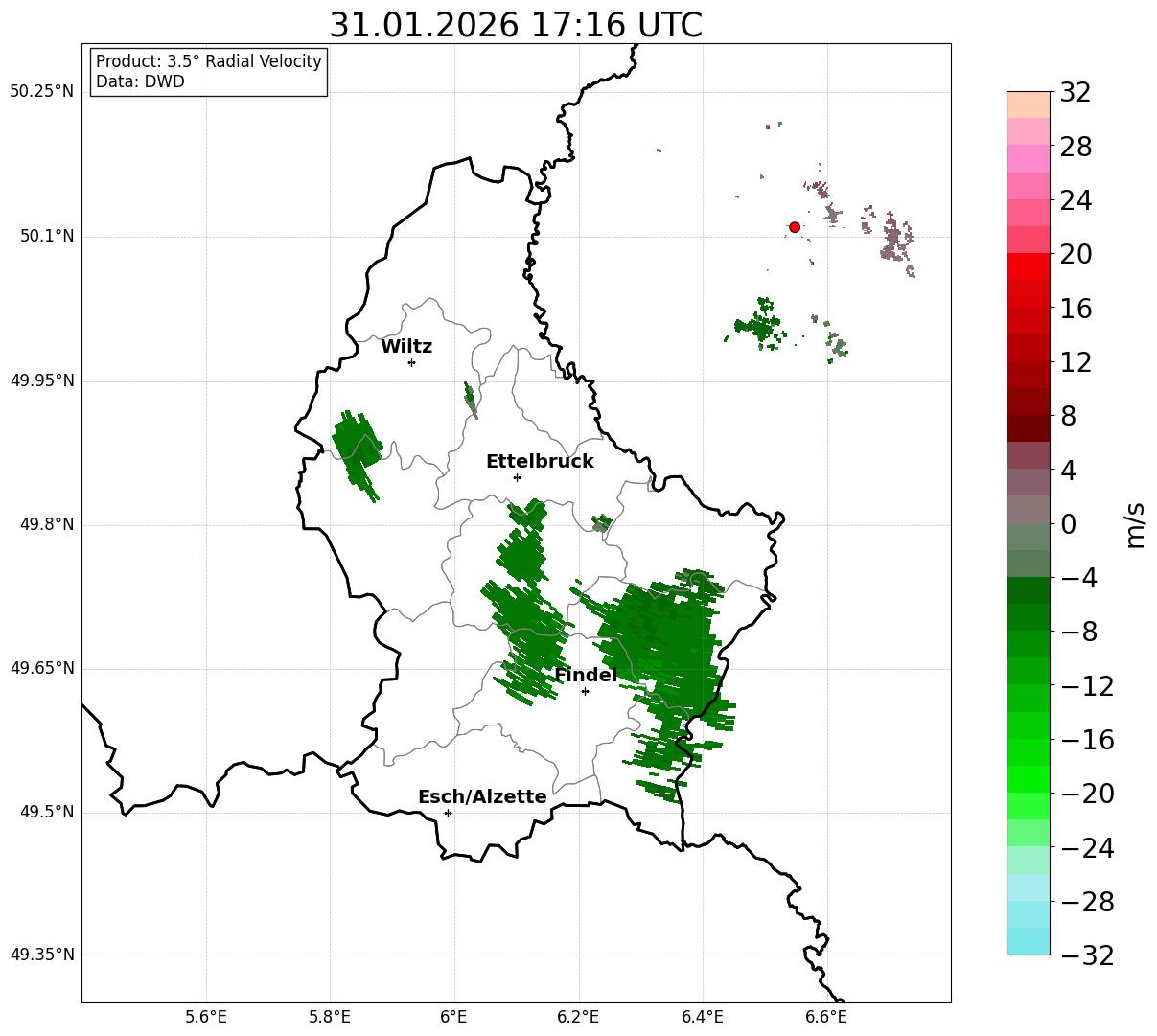Viewport: 1157px width, 1036px height.
Task: Select the Findel label
Action: point(585,676)
